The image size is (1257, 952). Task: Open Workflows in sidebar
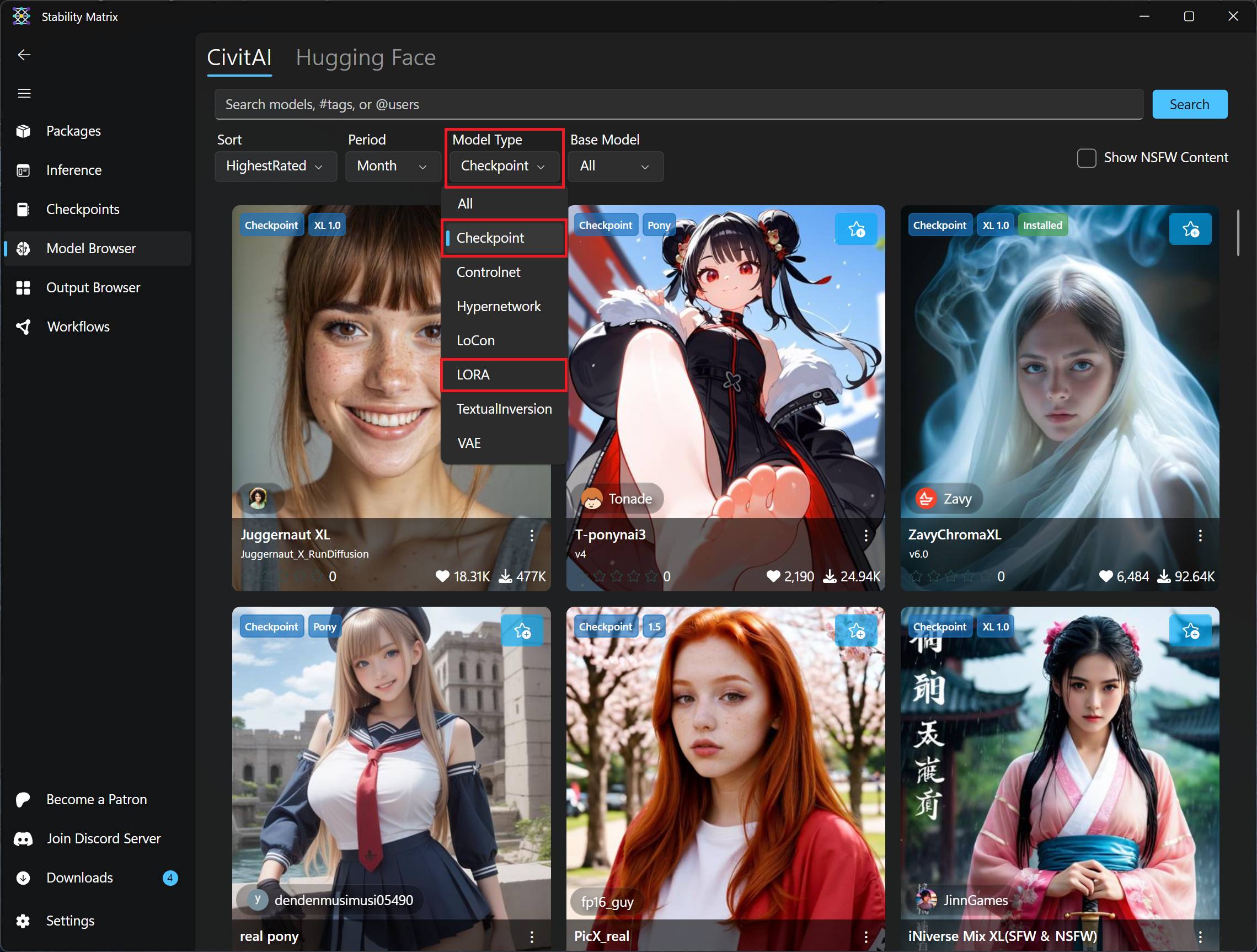[78, 327]
